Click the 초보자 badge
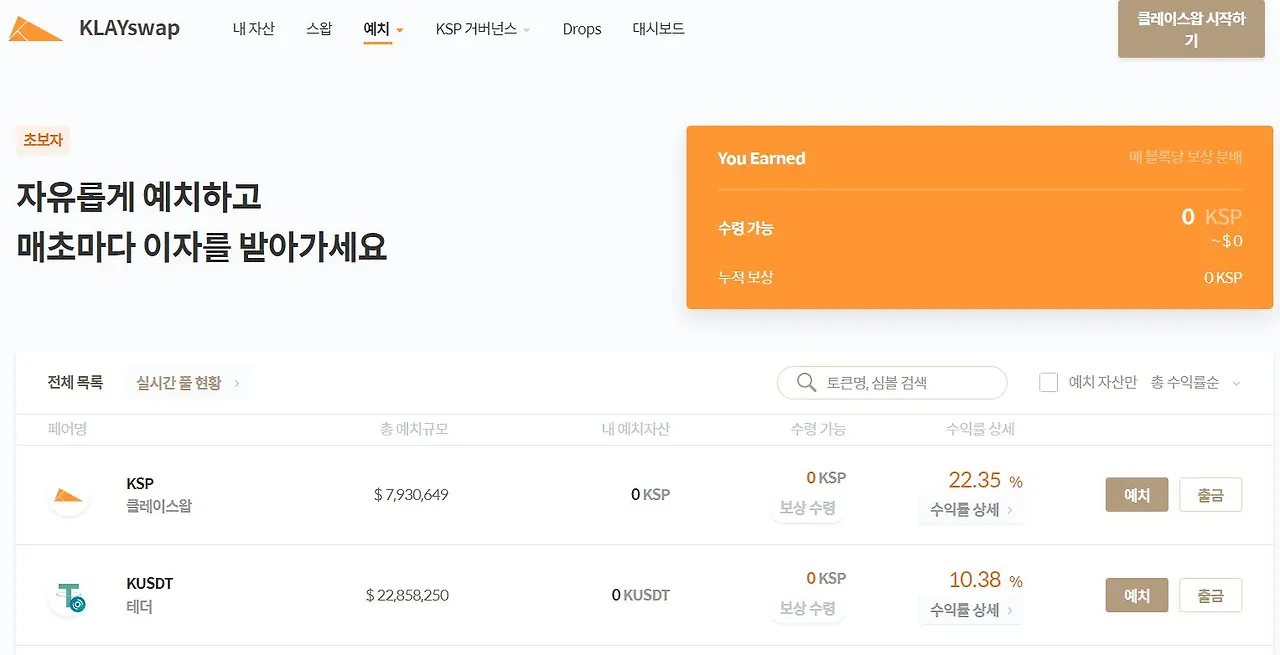Screen dimensions: 1280x655 [43, 140]
